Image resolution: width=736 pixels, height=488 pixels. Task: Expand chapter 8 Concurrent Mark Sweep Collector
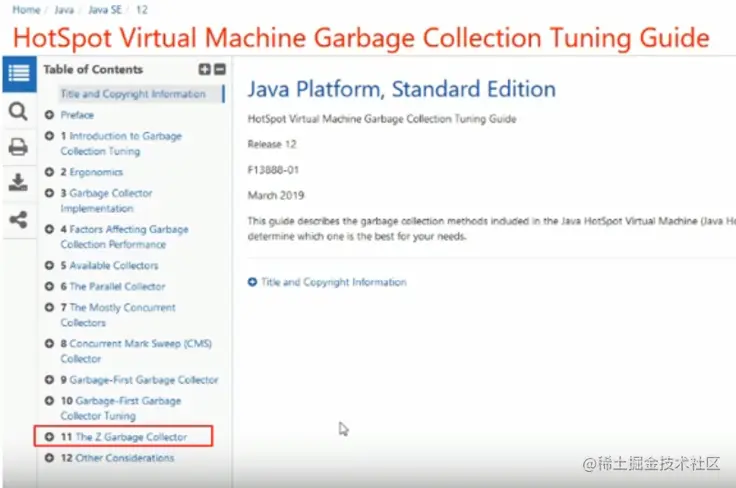(49, 343)
